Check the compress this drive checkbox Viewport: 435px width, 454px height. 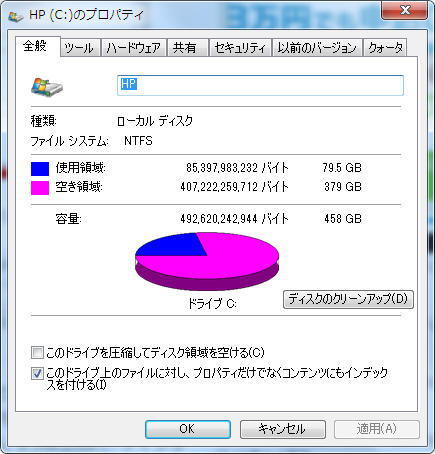(x=37, y=352)
